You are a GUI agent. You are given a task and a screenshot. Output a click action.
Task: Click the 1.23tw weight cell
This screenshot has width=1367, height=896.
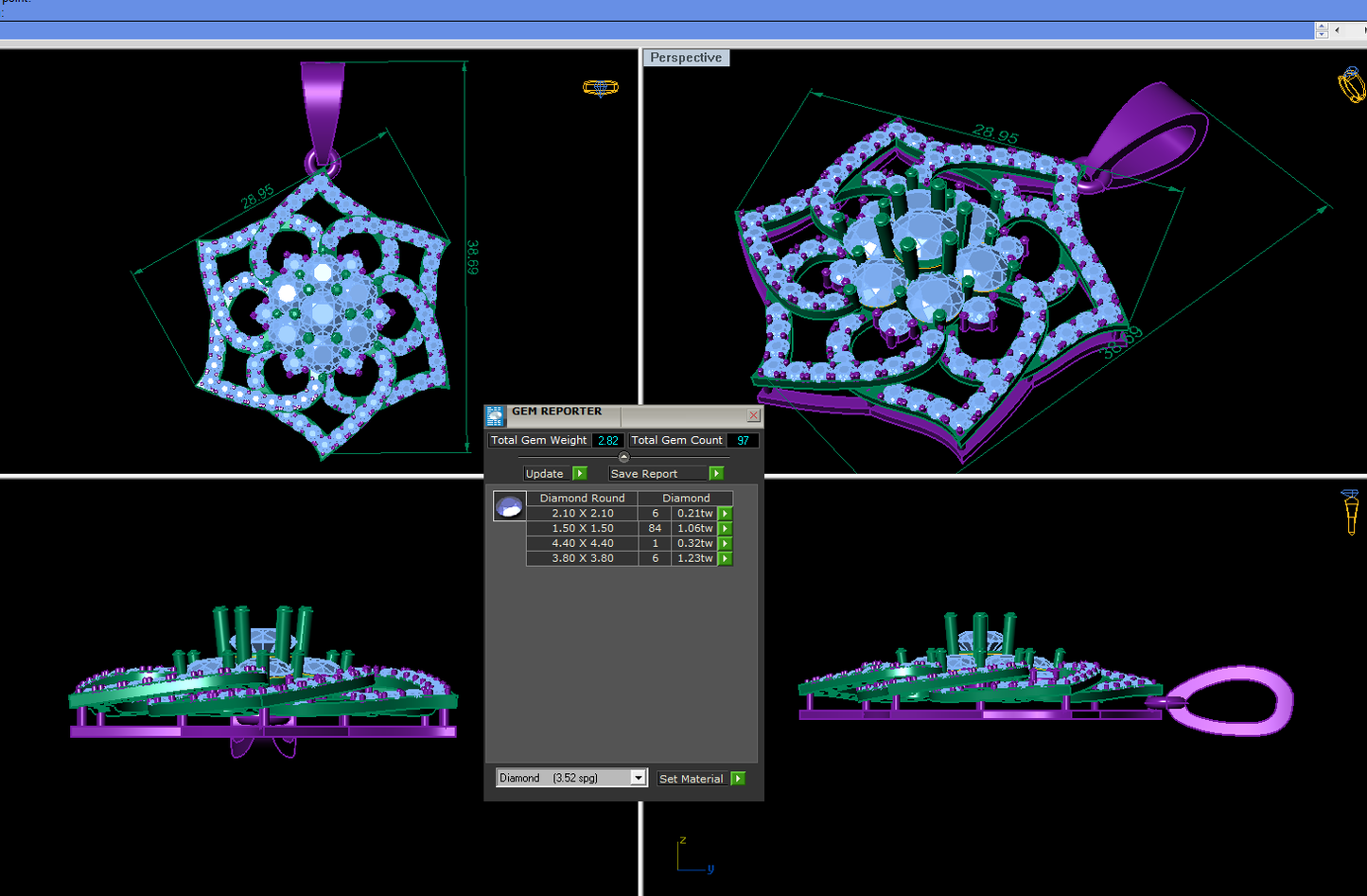click(695, 559)
